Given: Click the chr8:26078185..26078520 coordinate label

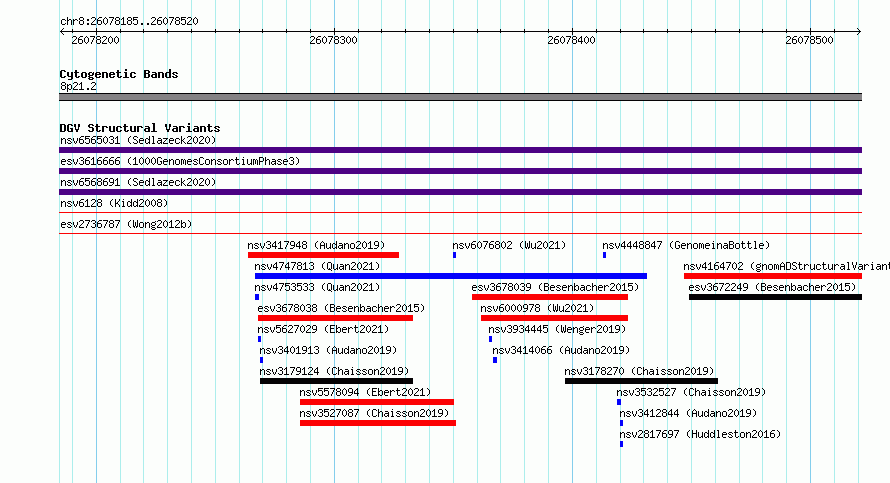Looking at the screenshot, I should click(x=129, y=21).
